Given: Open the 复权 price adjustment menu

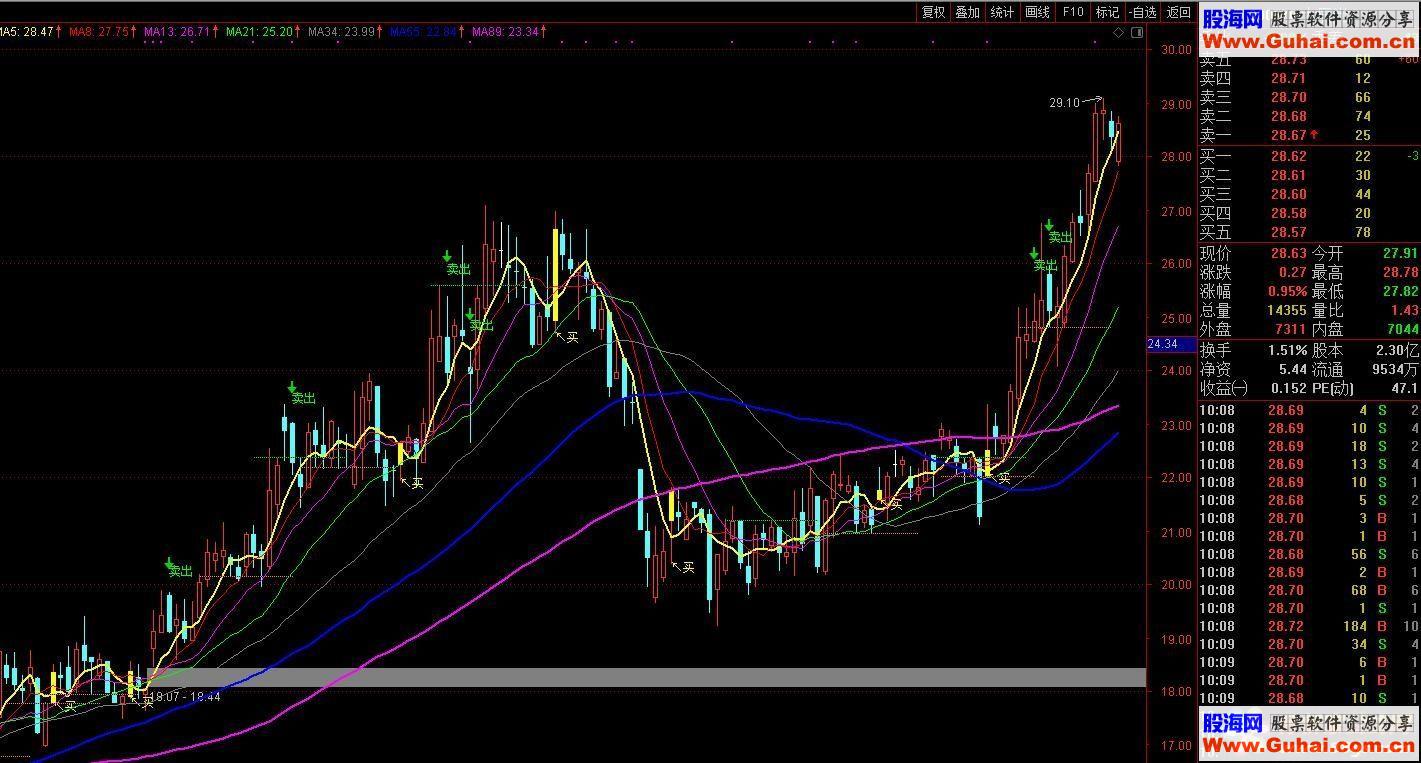Looking at the screenshot, I should (x=933, y=12).
